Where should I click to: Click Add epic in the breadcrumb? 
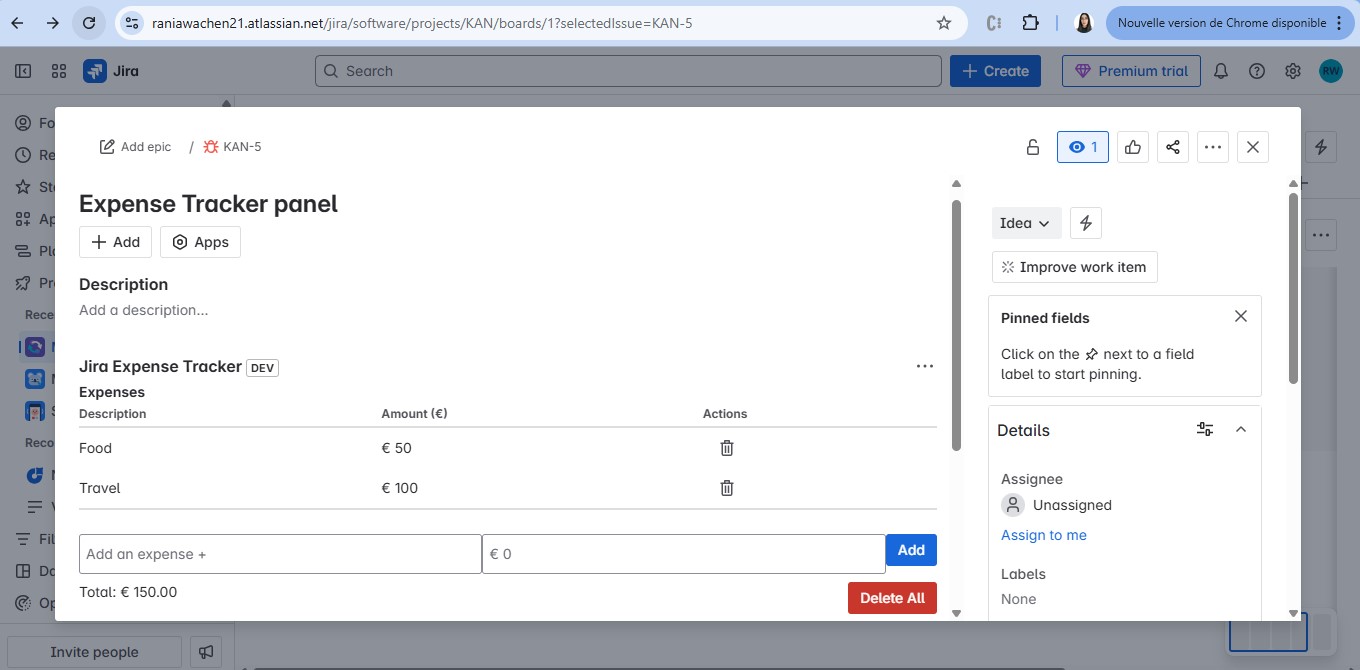tap(135, 147)
